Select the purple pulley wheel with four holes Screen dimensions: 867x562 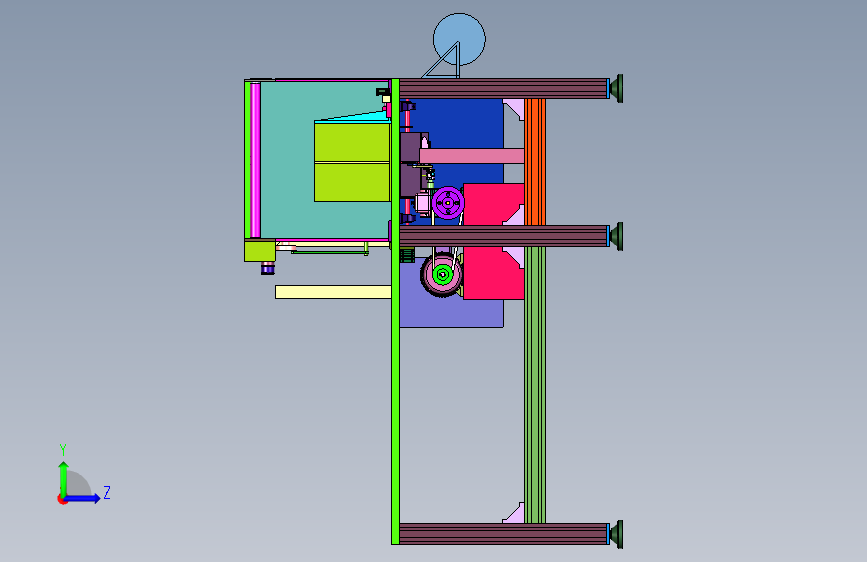tap(447, 203)
